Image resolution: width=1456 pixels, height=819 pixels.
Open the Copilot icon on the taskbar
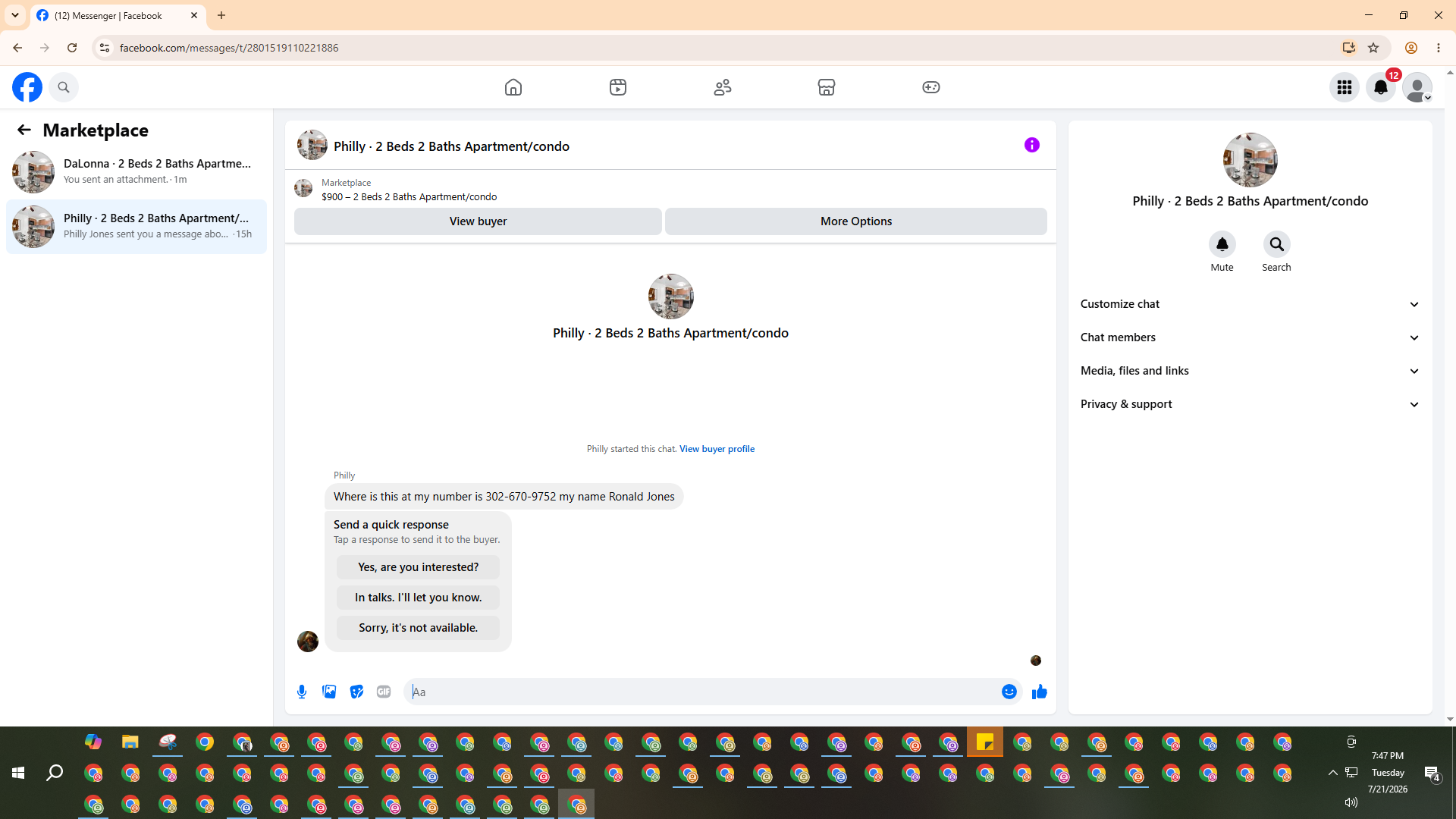pyautogui.click(x=93, y=742)
